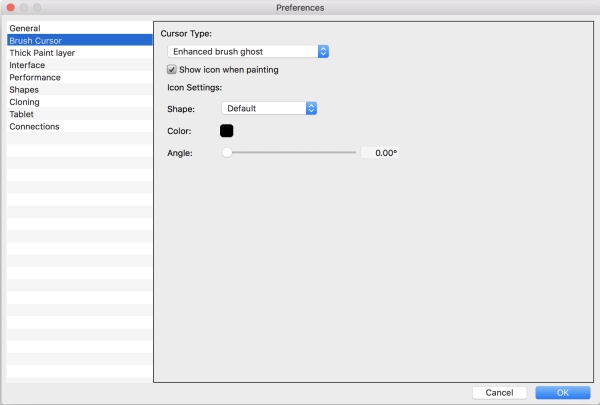
Task: Select Shapes in the category list
Action: (x=25, y=90)
